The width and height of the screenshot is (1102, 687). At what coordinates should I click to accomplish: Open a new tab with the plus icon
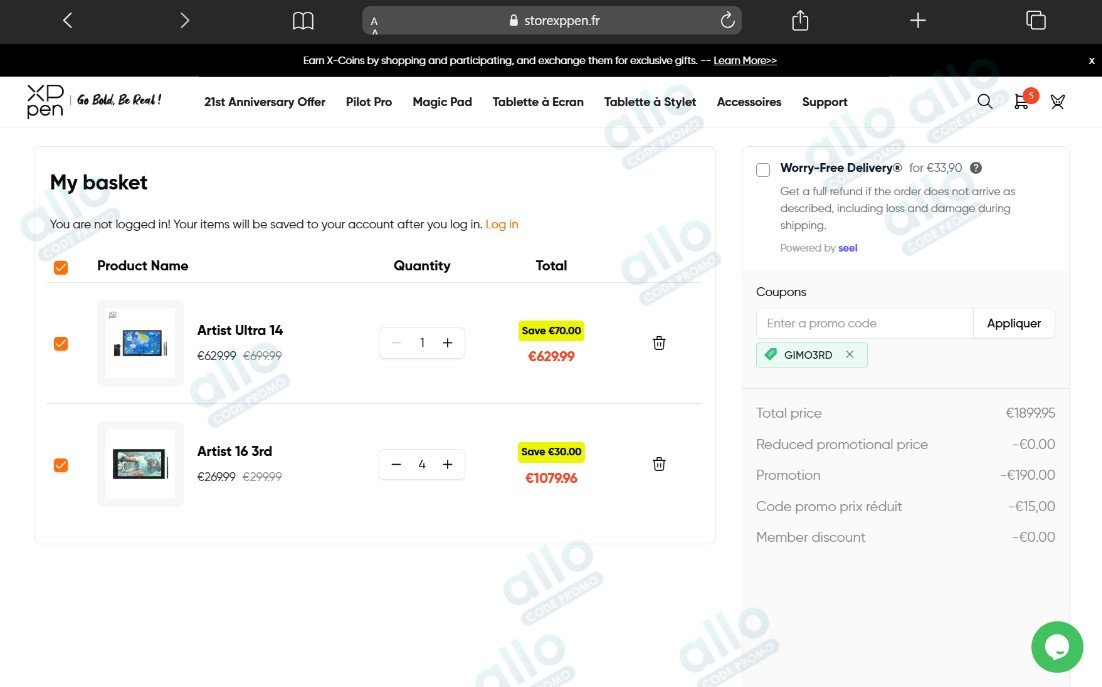[918, 20]
